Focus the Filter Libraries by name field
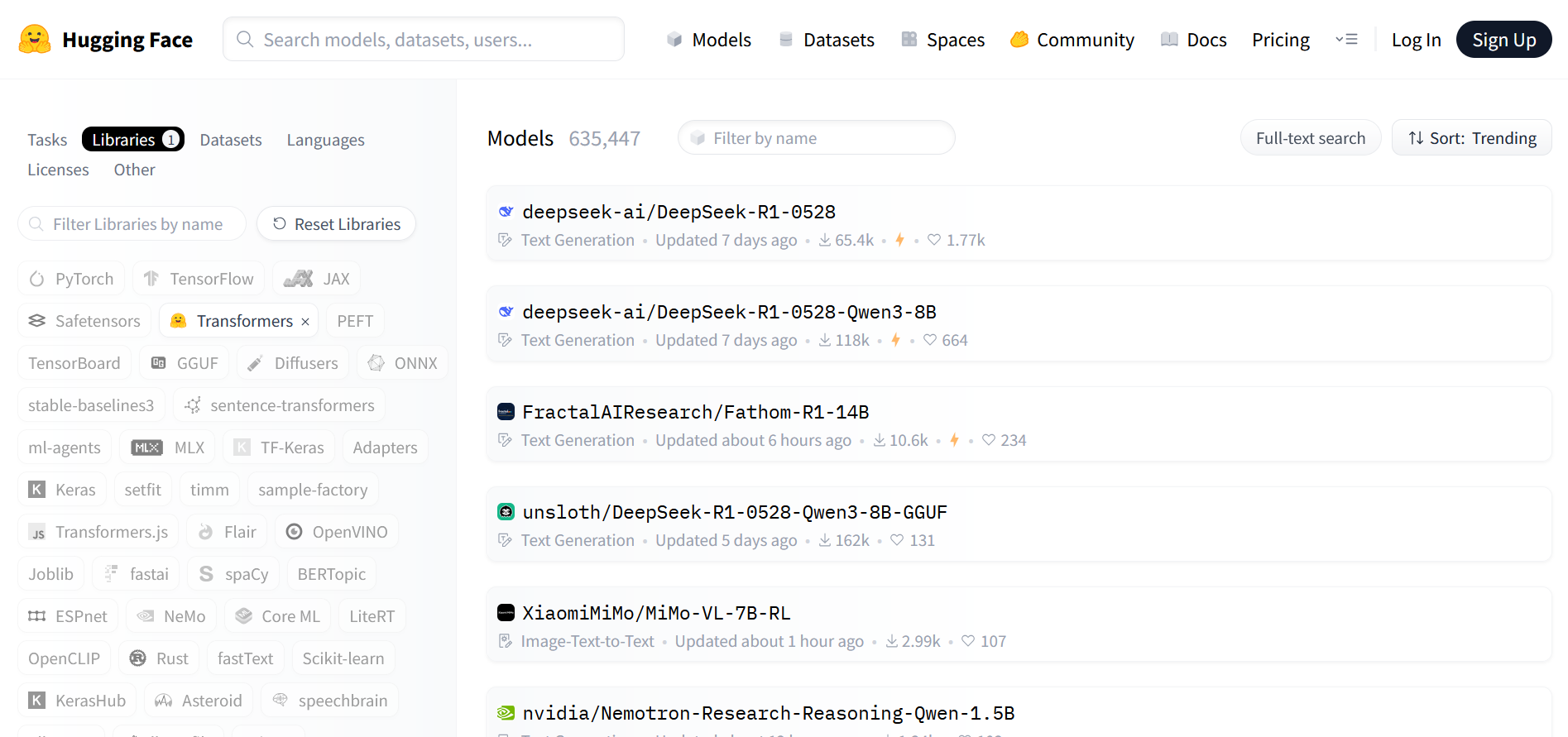This screenshot has height=737, width=1568. point(132,223)
